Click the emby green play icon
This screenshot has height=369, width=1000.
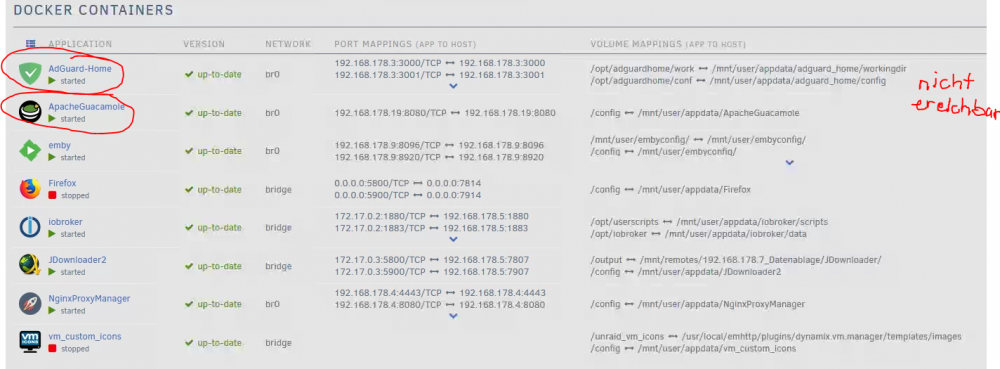(30, 151)
